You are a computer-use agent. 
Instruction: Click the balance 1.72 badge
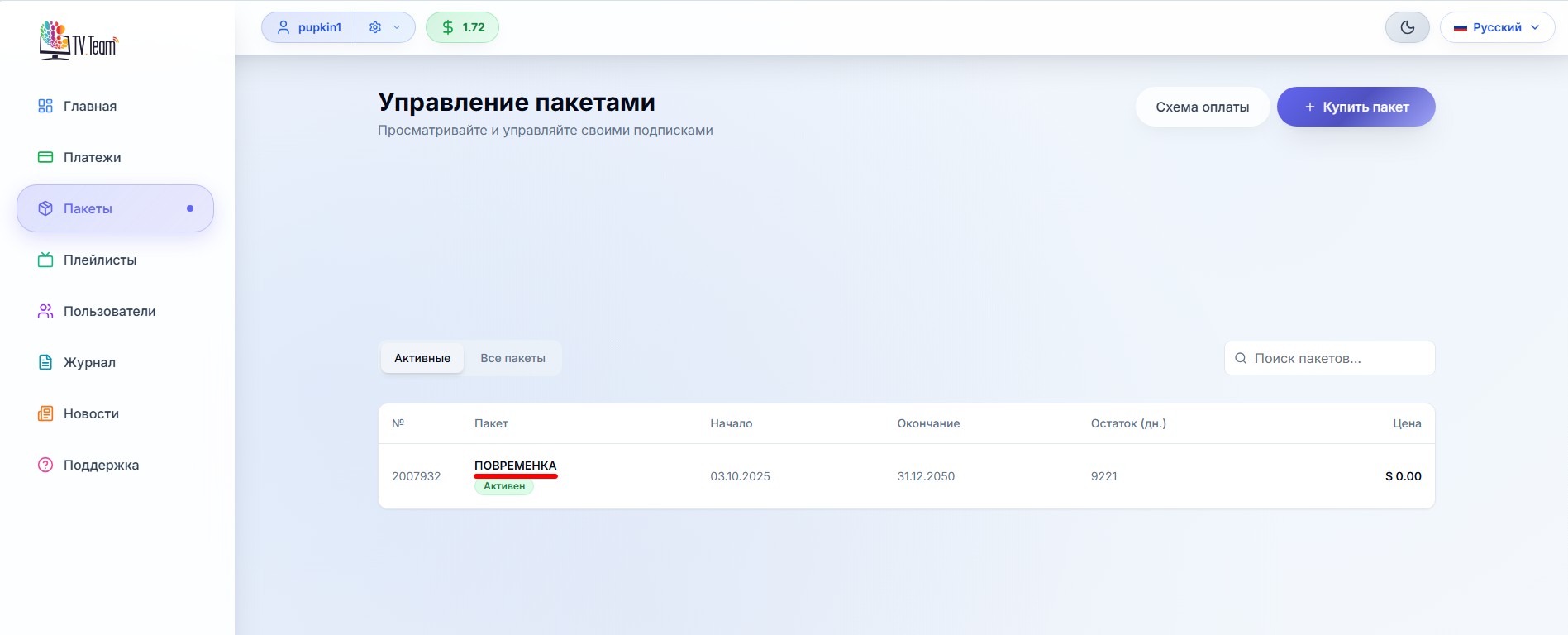[462, 27]
